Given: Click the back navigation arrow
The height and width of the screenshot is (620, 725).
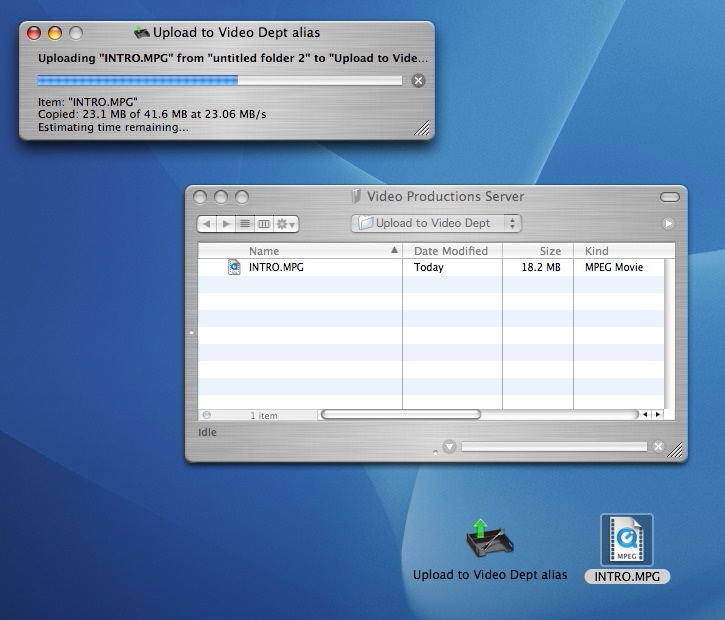Looking at the screenshot, I should [207, 224].
